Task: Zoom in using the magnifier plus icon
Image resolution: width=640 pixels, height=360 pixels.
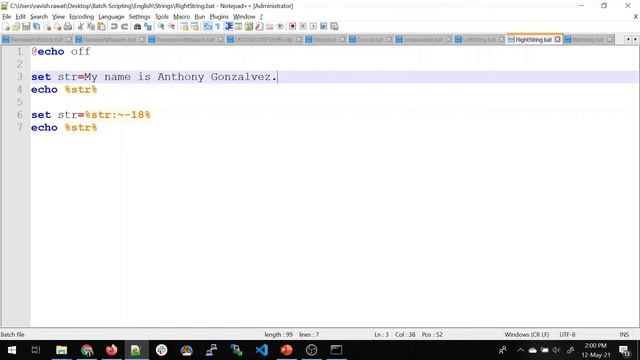Action: coord(161,27)
